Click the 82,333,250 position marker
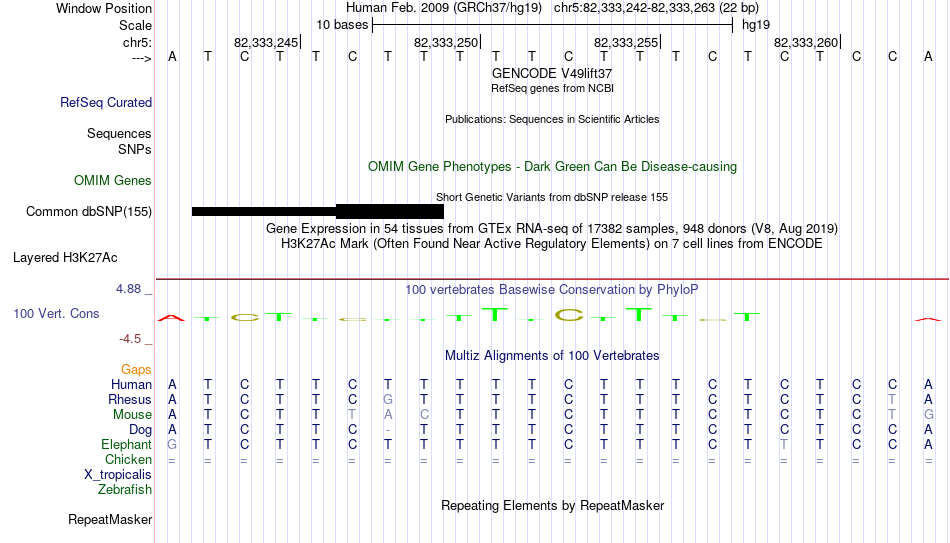 [x=447, y=42]
